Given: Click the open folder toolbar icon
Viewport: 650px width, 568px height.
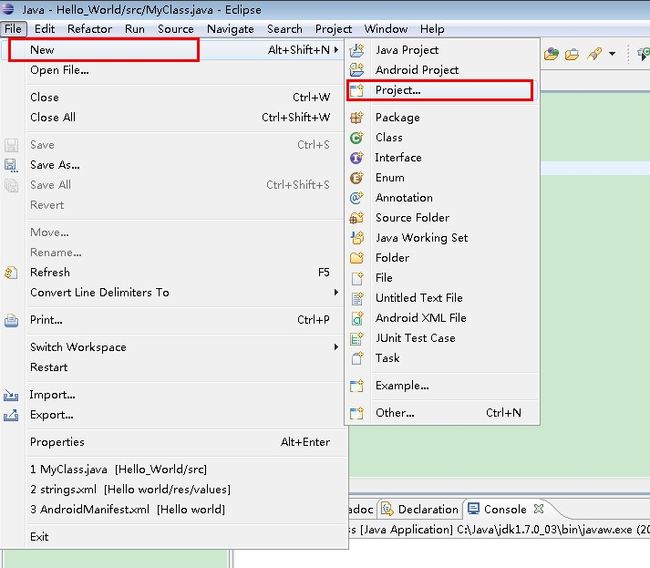Looking at the screenshot, I should point(572,54).
